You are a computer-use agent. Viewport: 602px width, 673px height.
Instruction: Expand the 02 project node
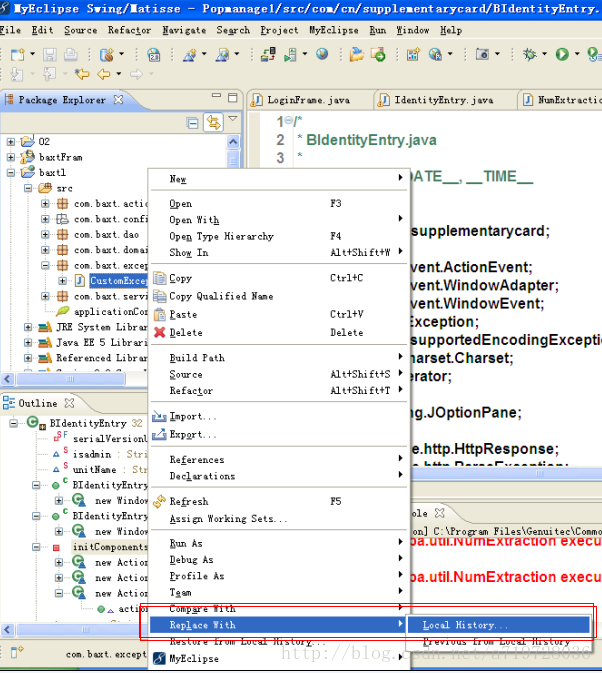[x=11, y=142]
